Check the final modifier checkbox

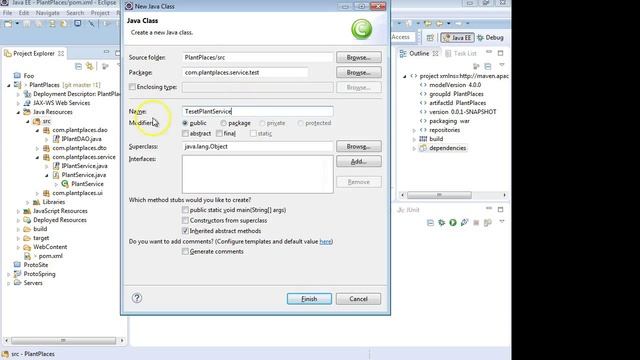(219, 133)
